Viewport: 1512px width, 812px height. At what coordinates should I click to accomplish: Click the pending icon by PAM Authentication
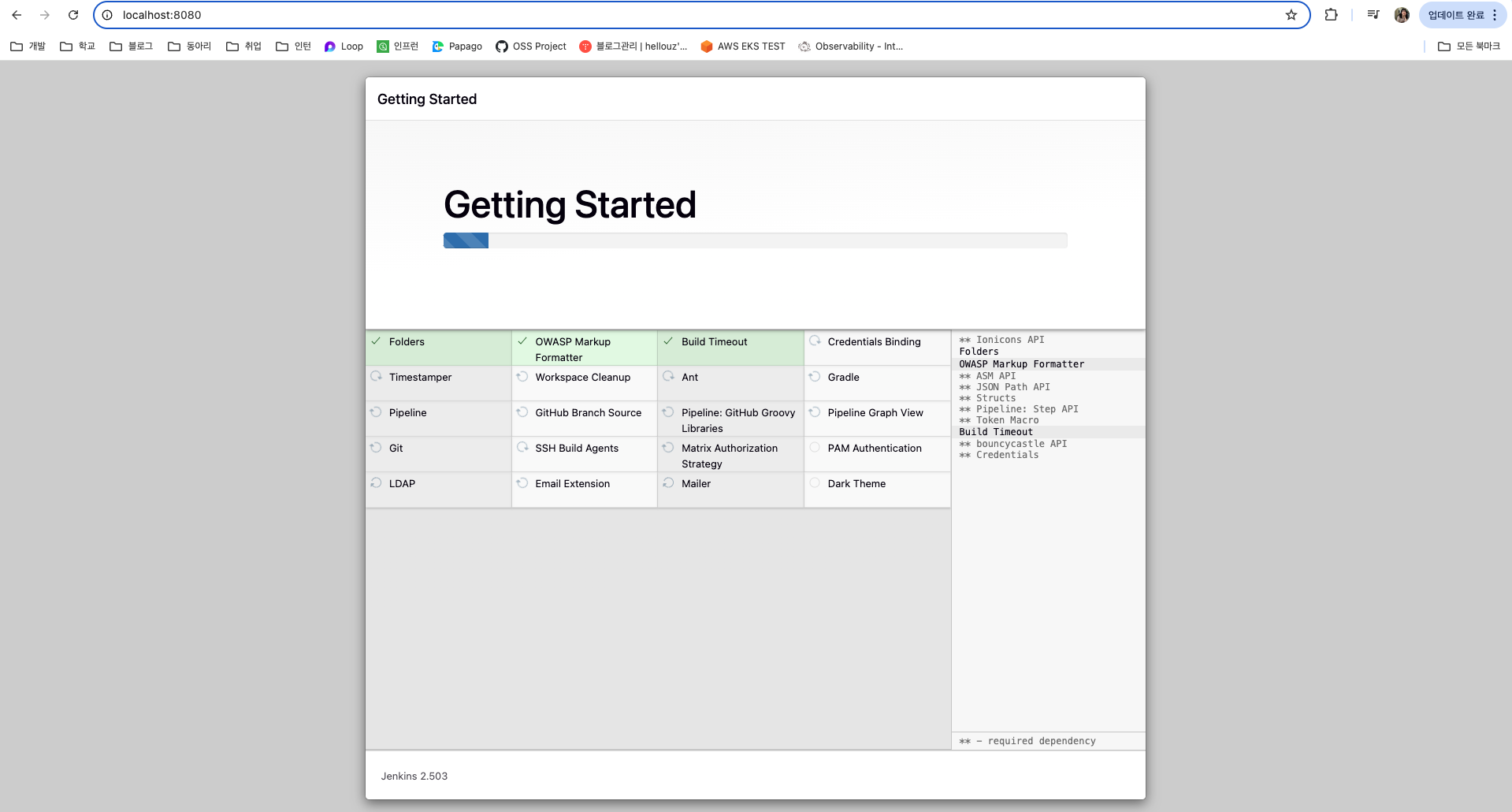coord(815,447)
